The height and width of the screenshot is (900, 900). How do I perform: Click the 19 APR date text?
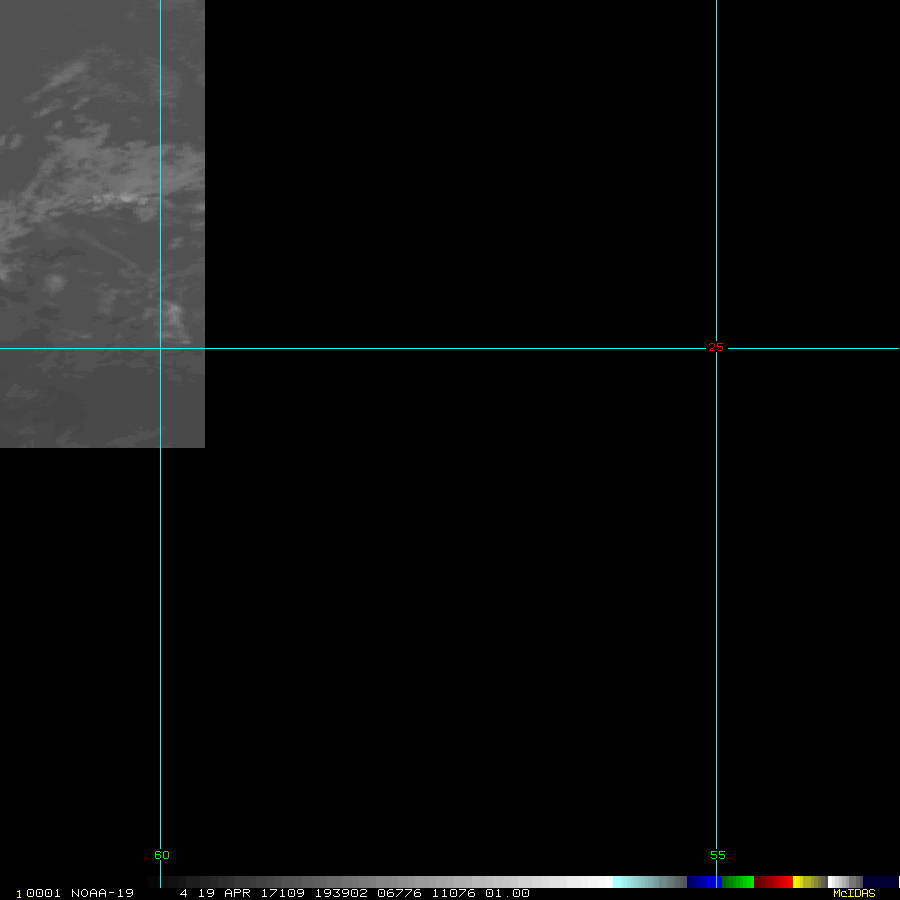(x=224, y=893)
